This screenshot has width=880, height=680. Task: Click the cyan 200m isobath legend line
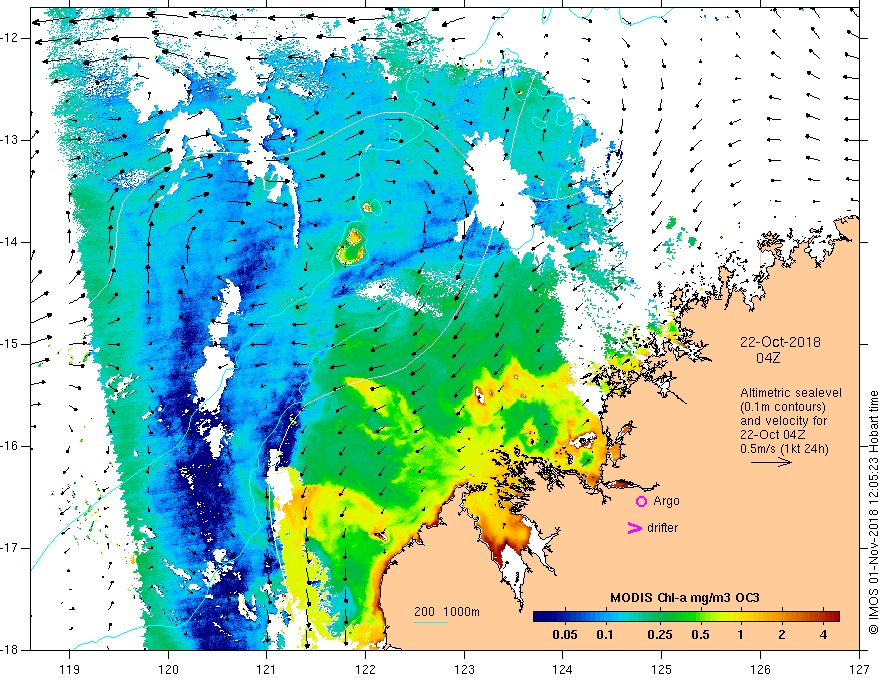[430, 622]
